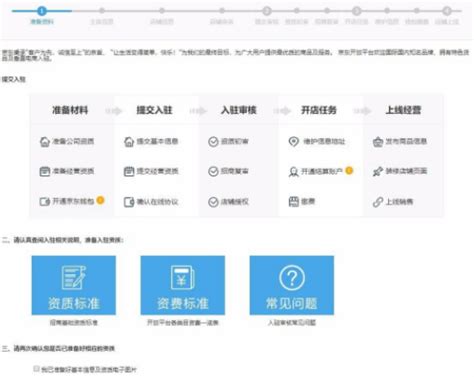Click the house icon beside 提交基本信息
This screenshot has width=474, height=377.
129,142
